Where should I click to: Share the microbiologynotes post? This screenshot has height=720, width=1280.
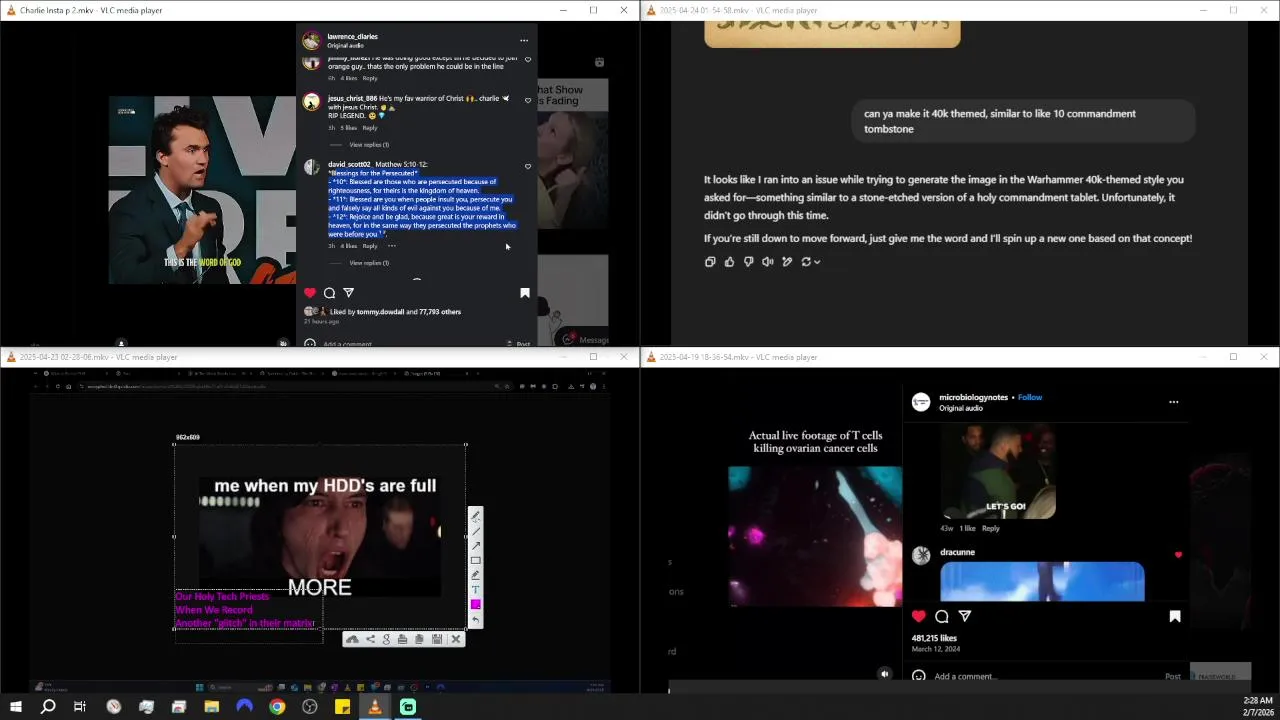[965, 616]
